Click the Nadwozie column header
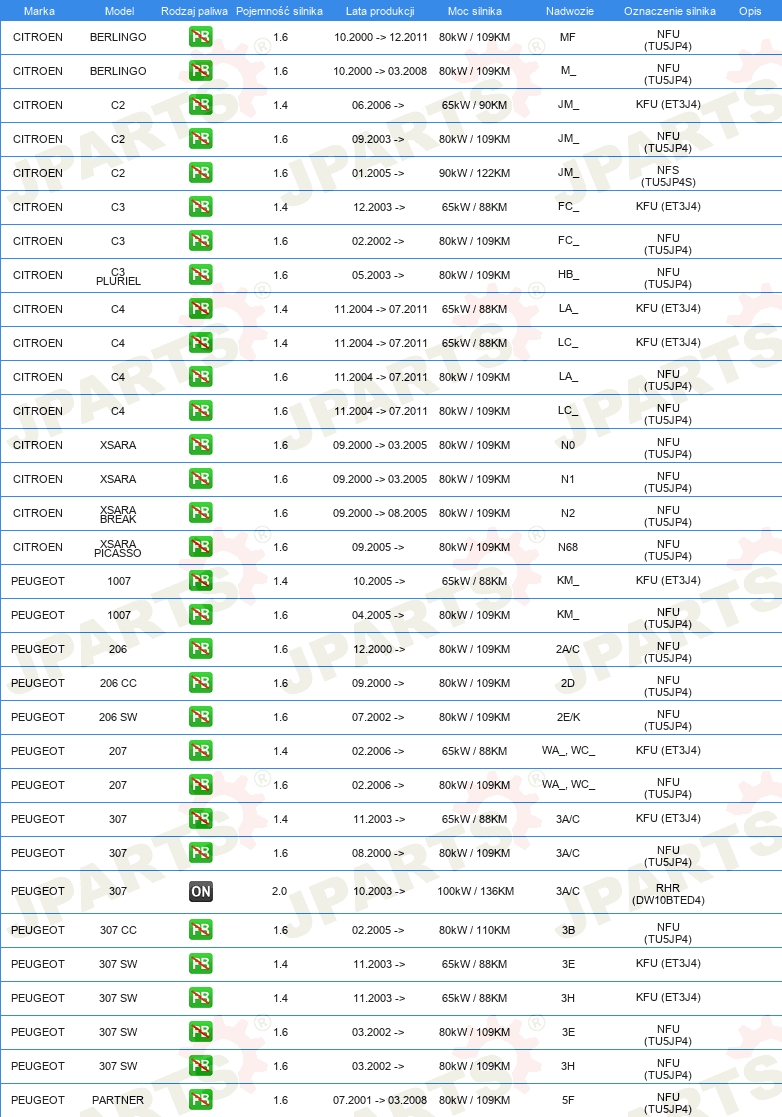The height and width of the screenshot is (1117, 782). click(570, 11)
